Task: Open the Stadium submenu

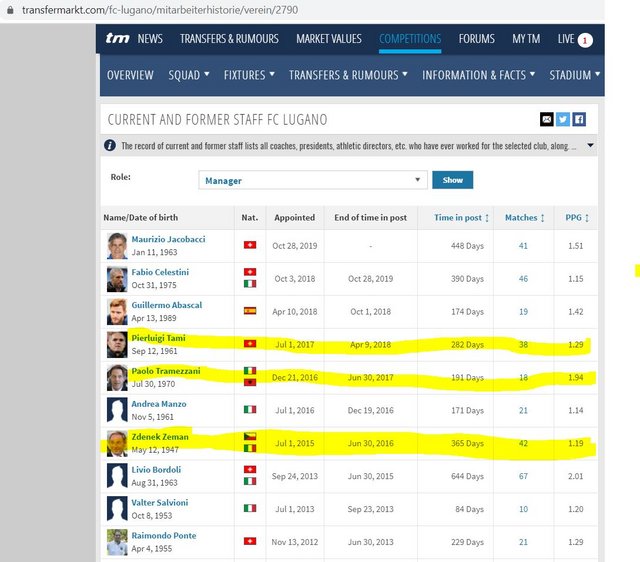Action: (x=574, y=75)
